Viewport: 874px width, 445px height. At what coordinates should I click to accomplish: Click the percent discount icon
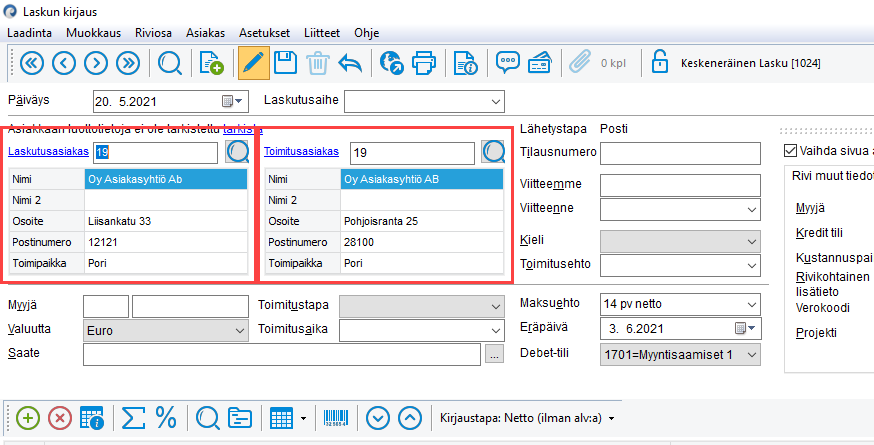(x=166, y=417)
